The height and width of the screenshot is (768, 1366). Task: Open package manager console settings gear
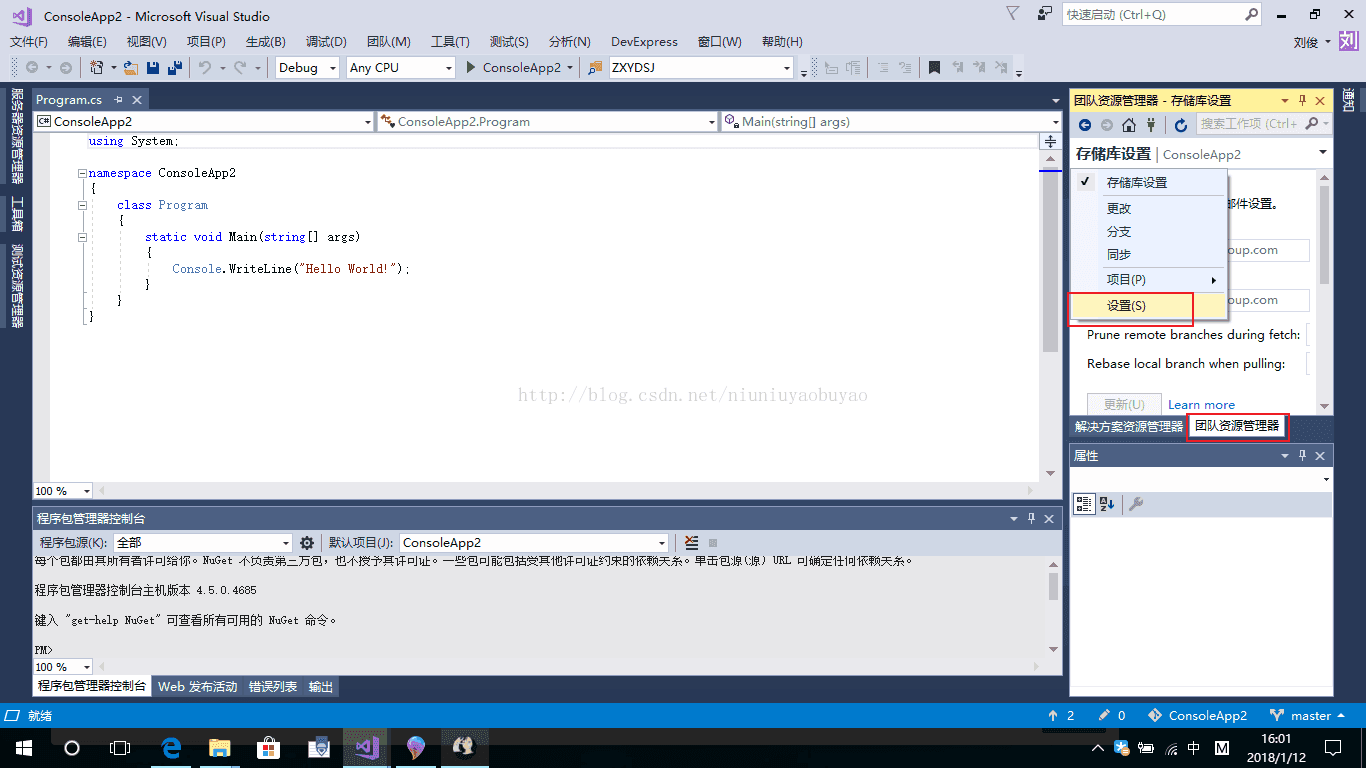point(307,543)
